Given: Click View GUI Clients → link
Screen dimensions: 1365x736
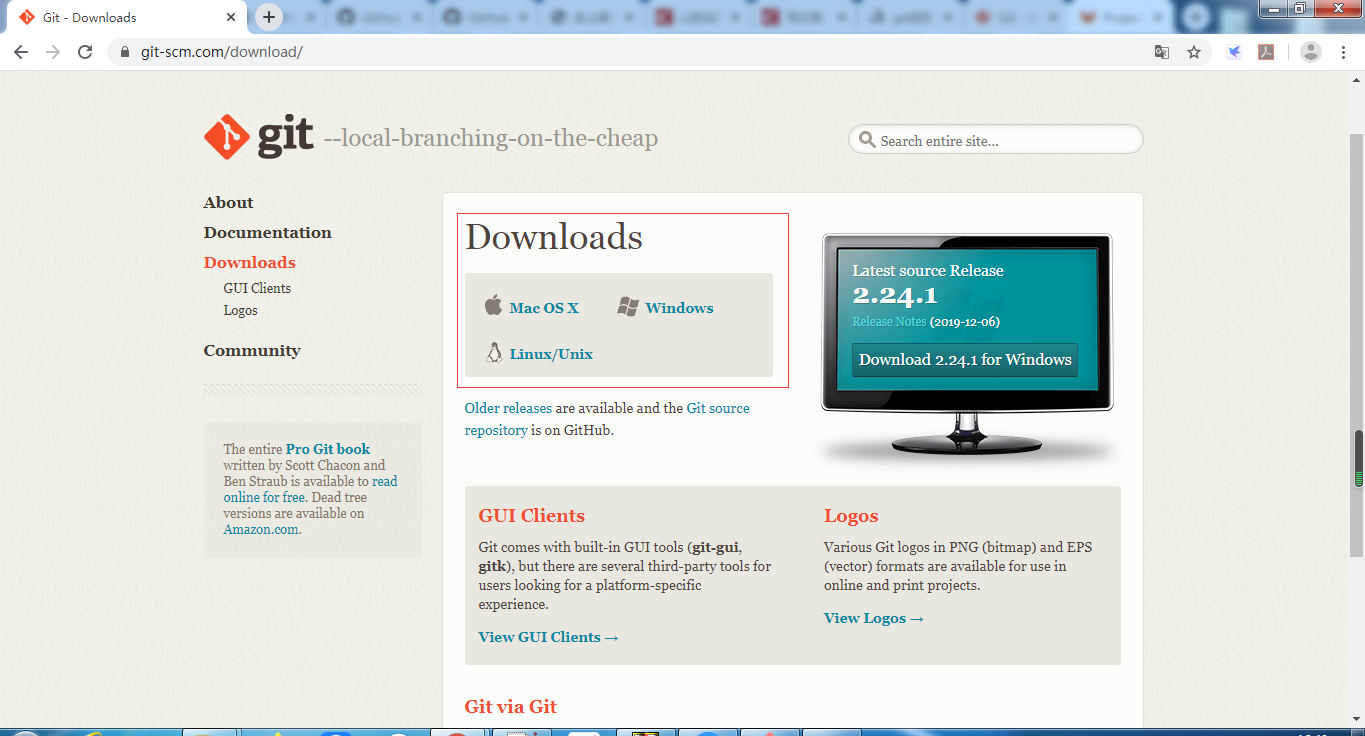Looking at the screenshot, I should click(x=549, y=637).
